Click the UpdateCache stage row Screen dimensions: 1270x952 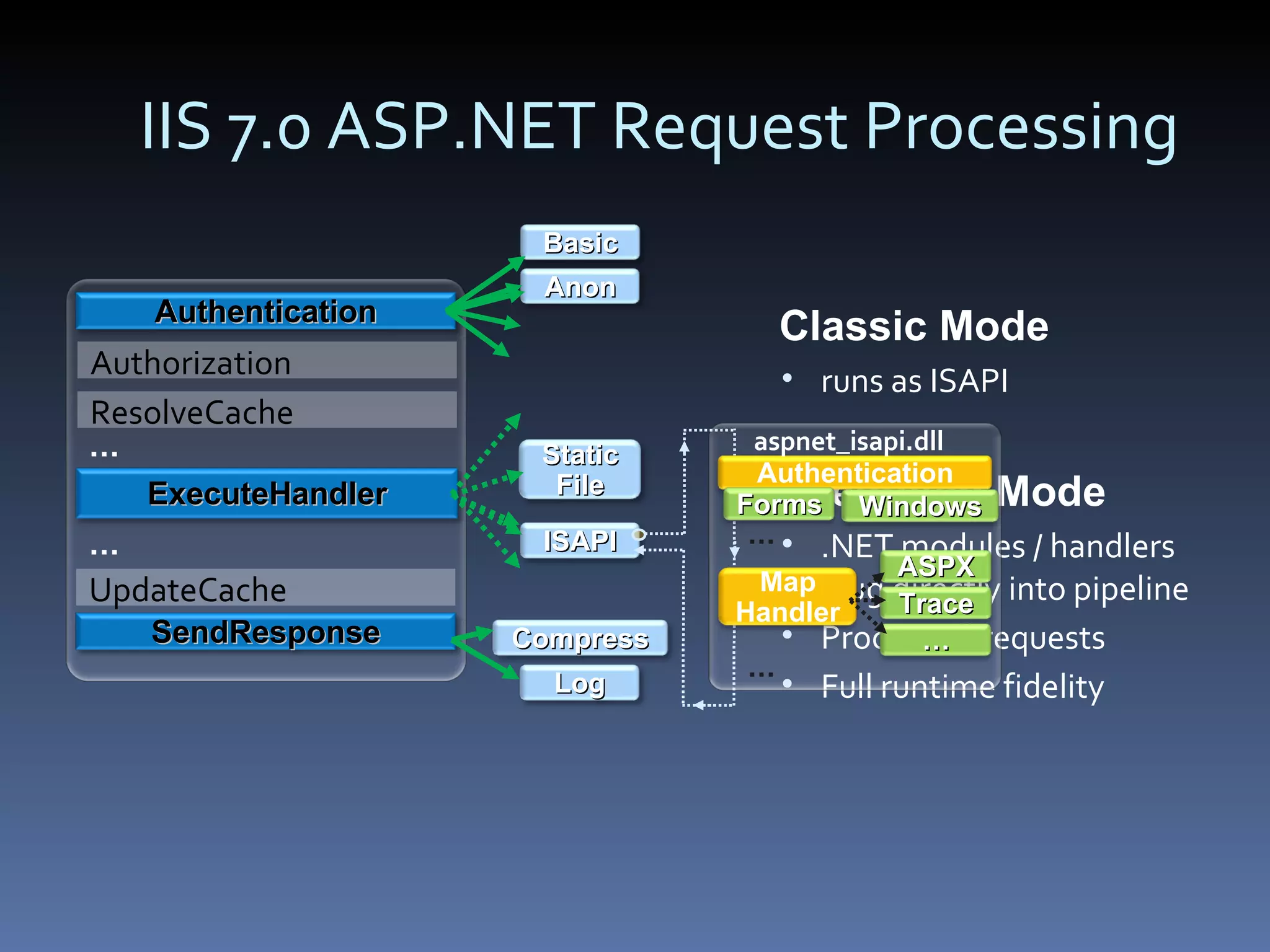pyautogui.click(x=265, y=588)
